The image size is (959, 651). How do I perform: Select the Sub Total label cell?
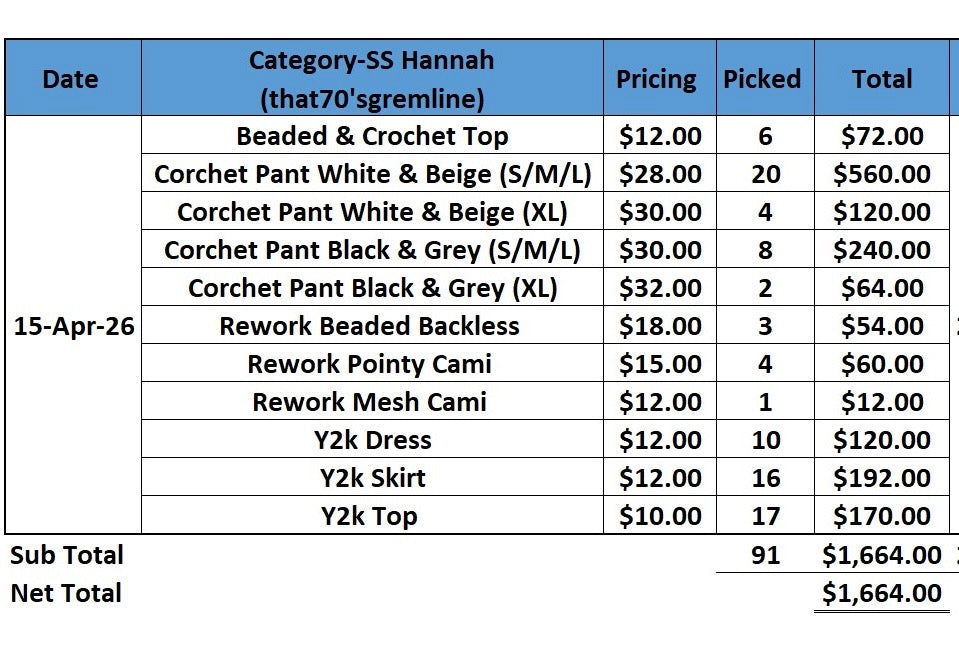67,554
